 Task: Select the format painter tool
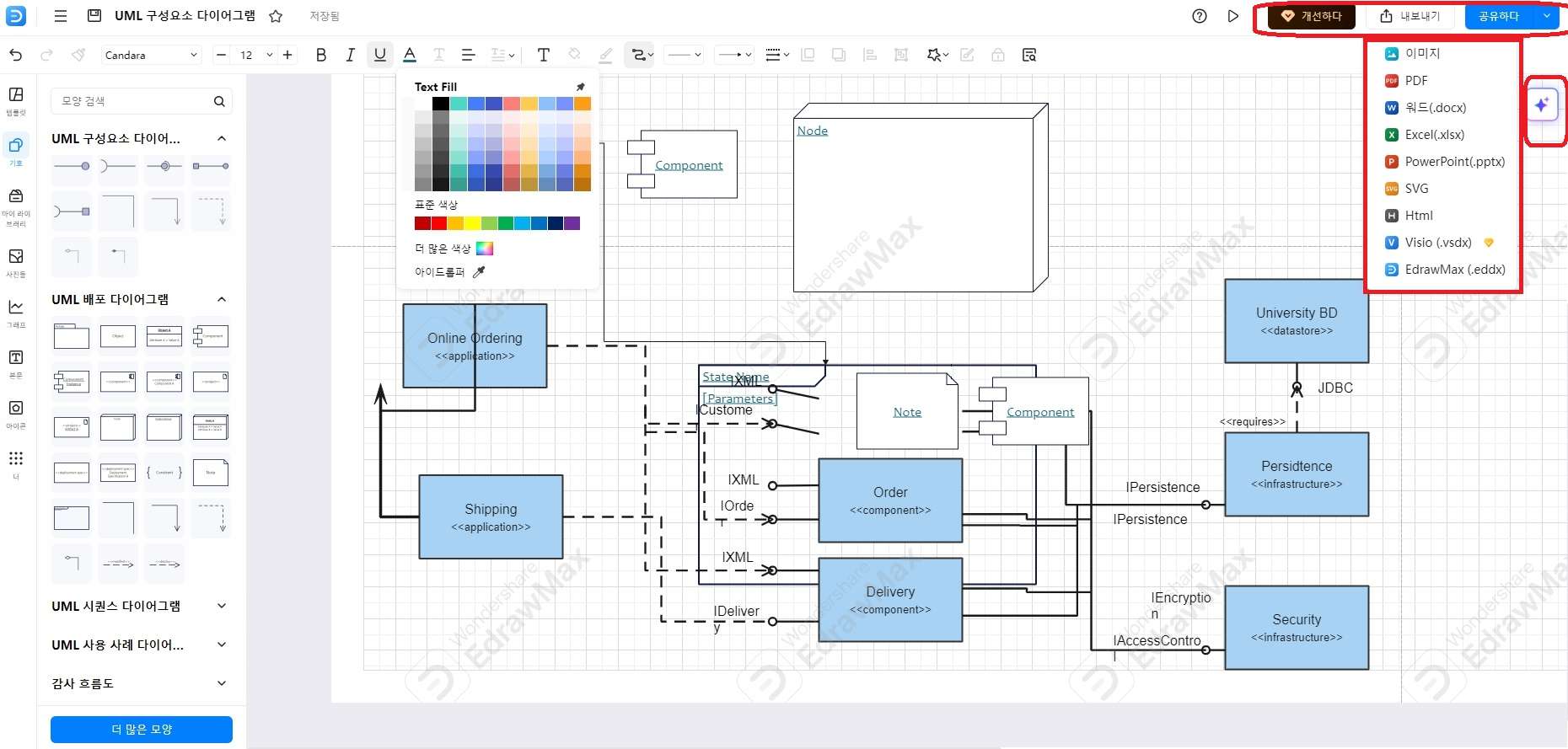pos(78,55)
